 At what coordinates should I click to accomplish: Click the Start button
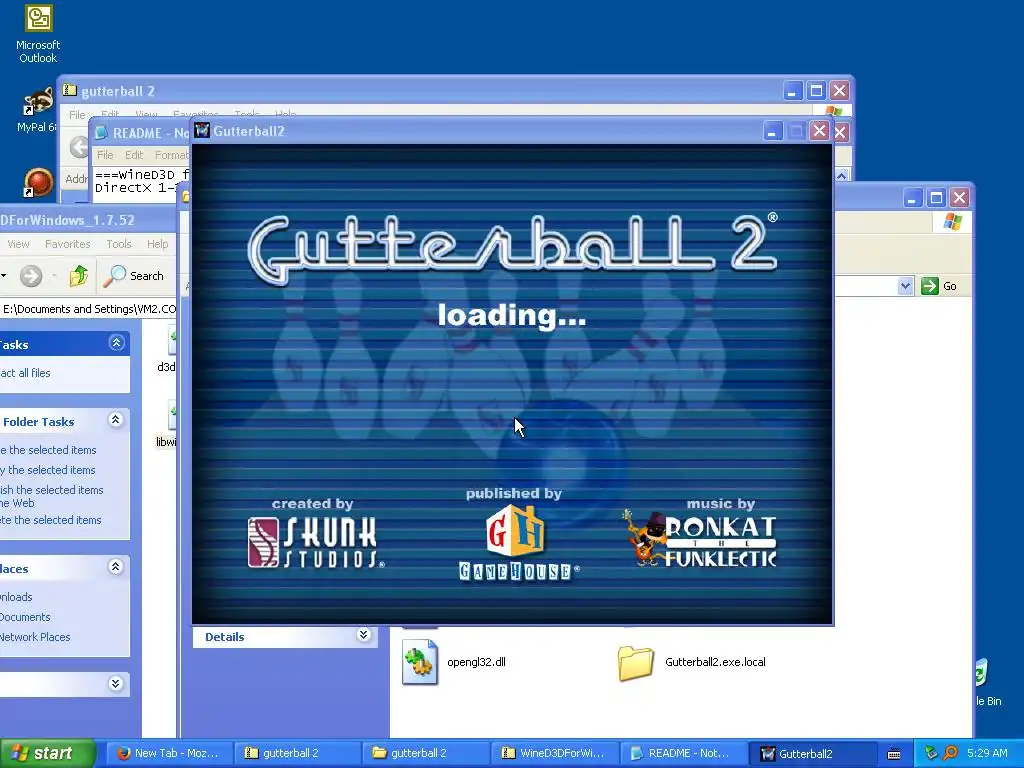pos(48,753)
